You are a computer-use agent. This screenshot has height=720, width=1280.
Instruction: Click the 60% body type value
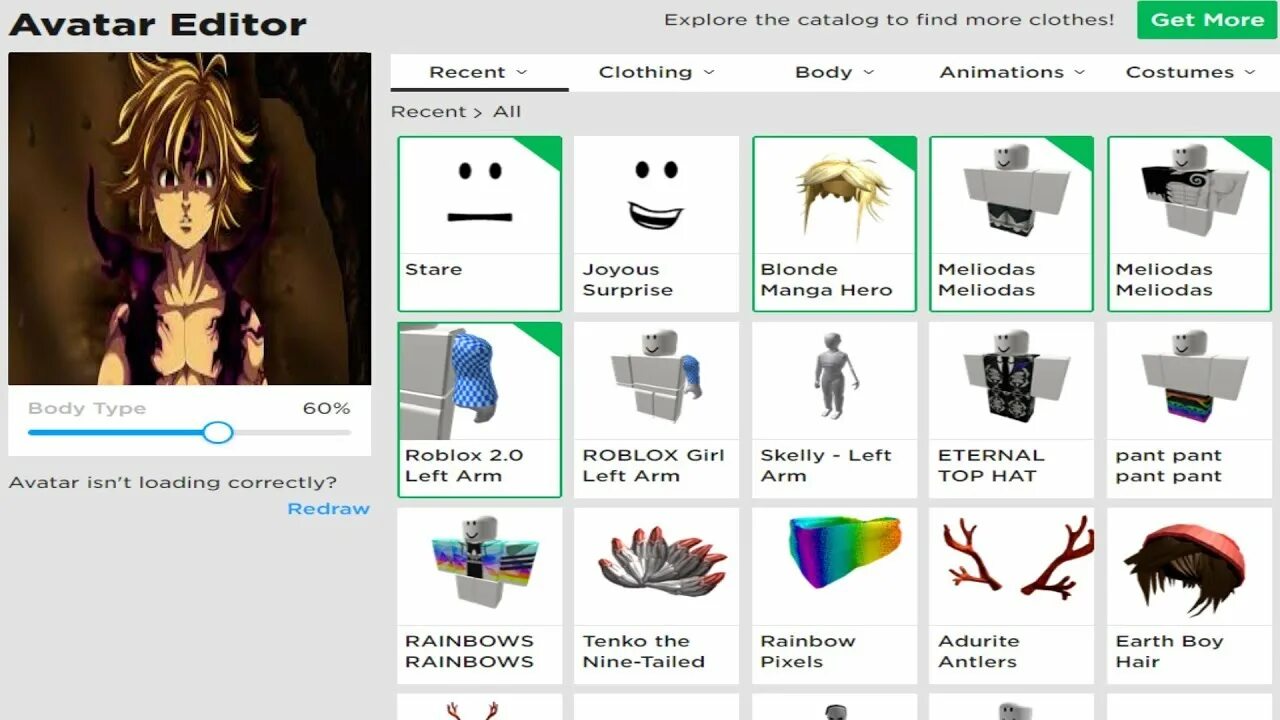click(x=326, y=408)
